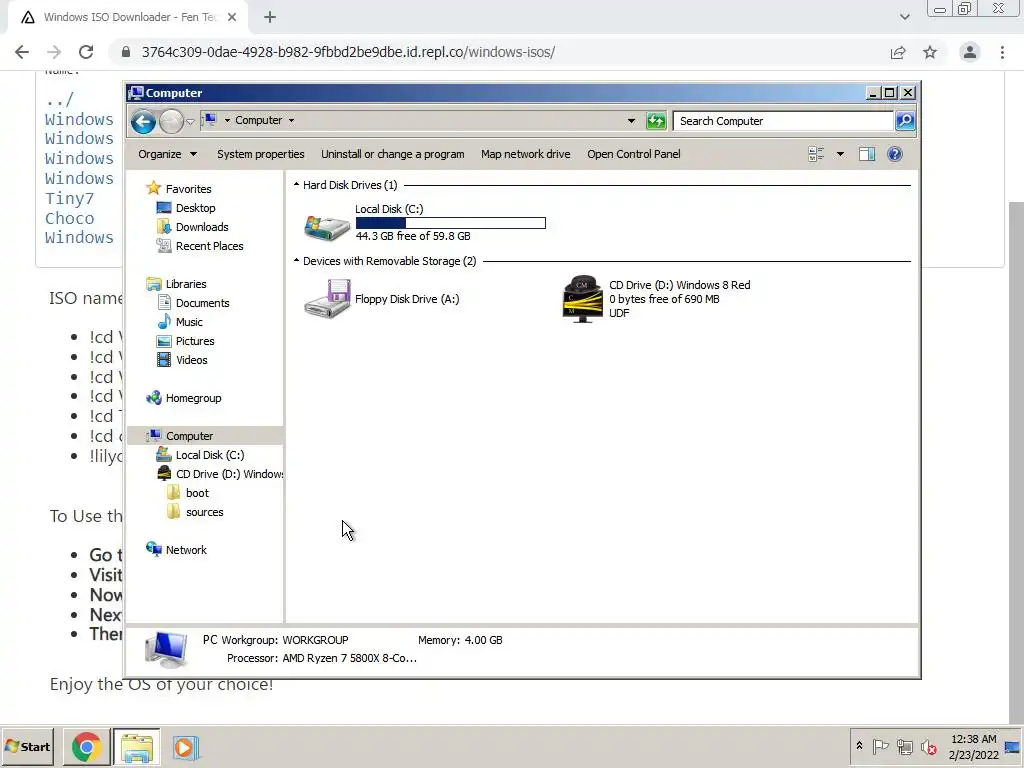
Task: Open Windows Media Player from taskbar
Action: [185, 746]
